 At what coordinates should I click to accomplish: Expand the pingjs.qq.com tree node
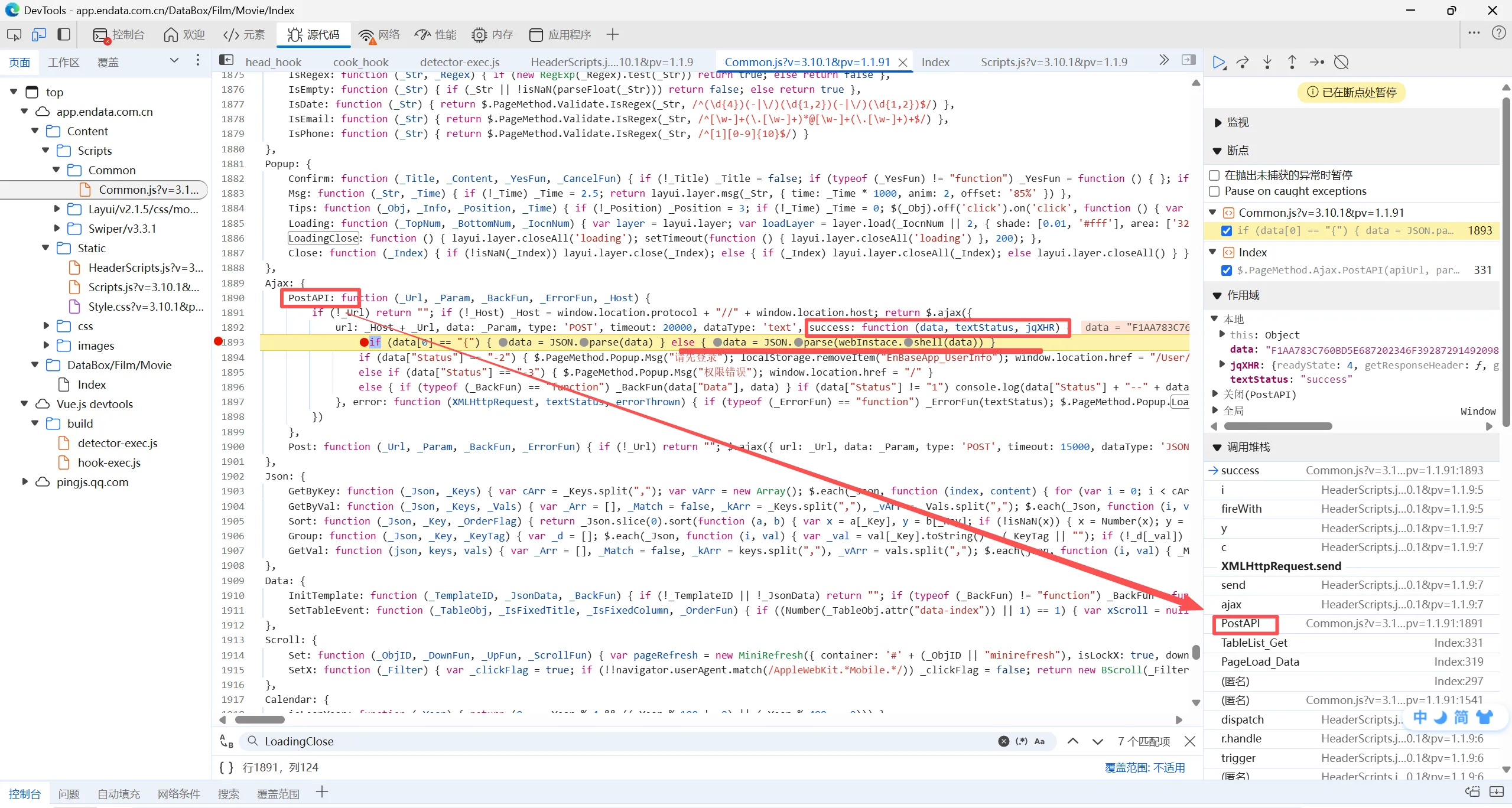(25, 482)
